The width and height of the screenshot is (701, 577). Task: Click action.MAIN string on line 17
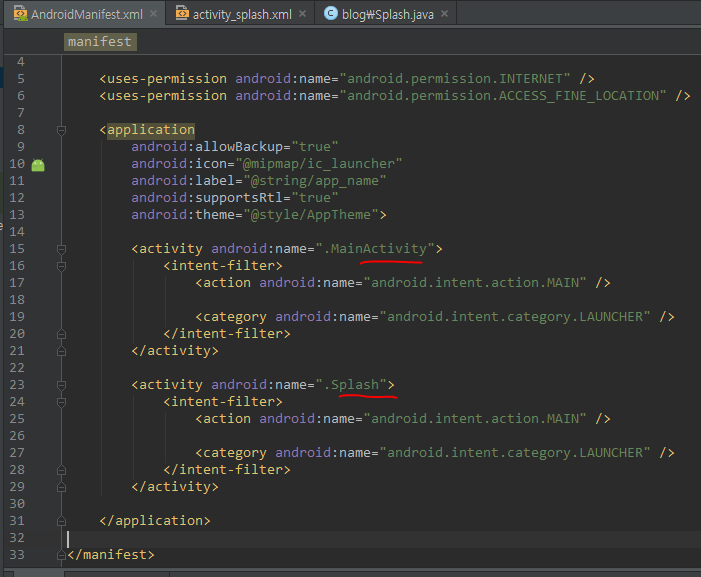[475, 282]
